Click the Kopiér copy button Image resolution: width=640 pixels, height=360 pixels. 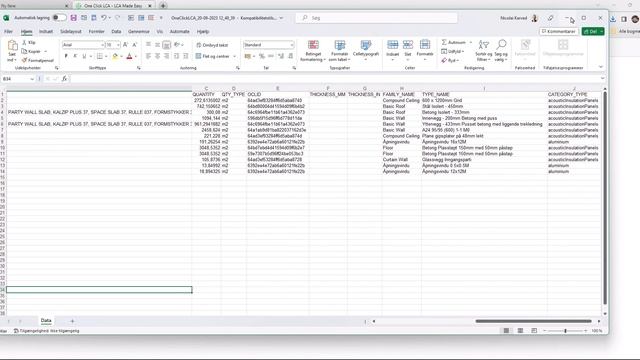pyautogui.click(x=33, y=51)
